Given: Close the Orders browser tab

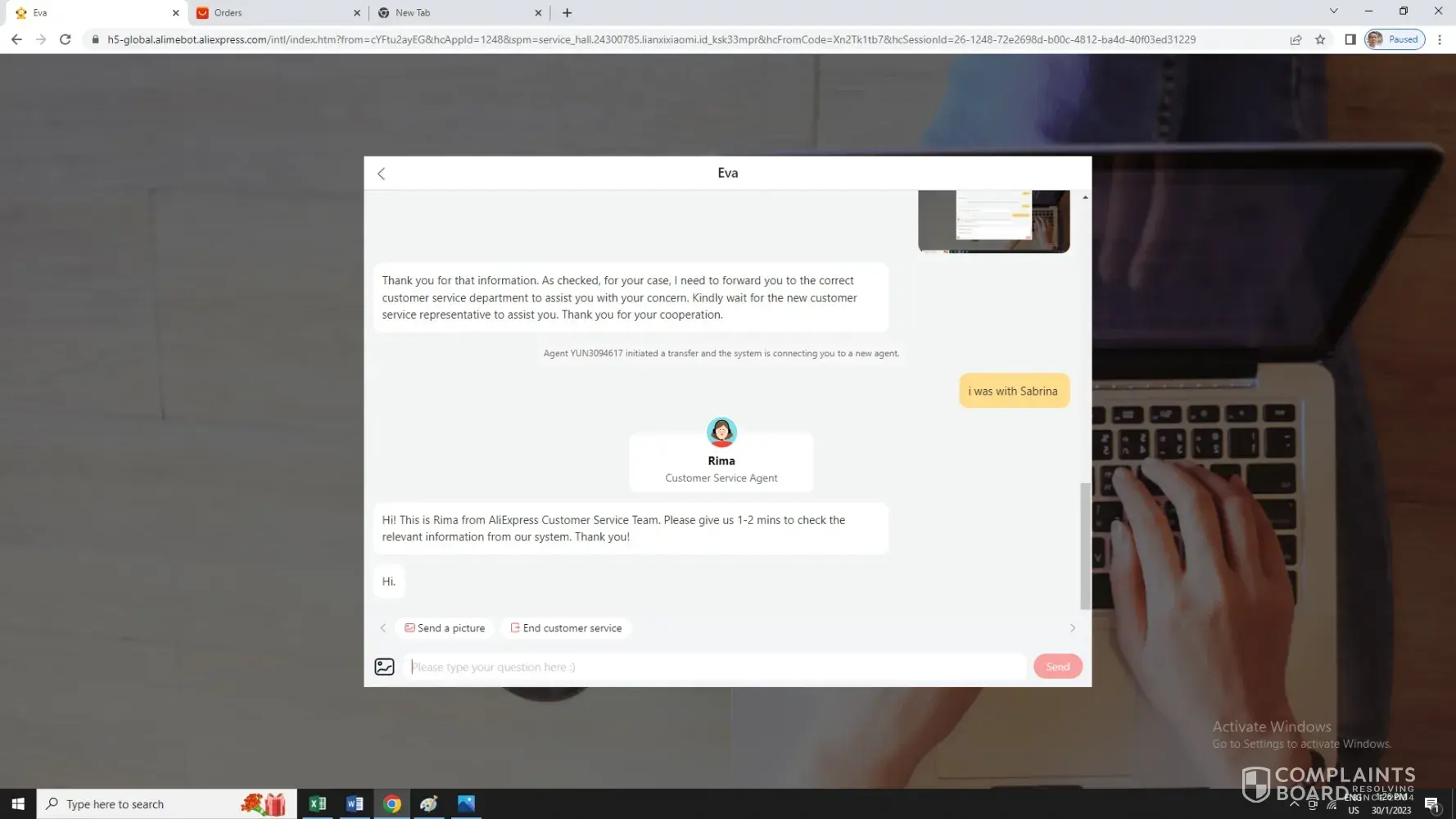Looking at the screenshot, I should click(x=356, y=13).
